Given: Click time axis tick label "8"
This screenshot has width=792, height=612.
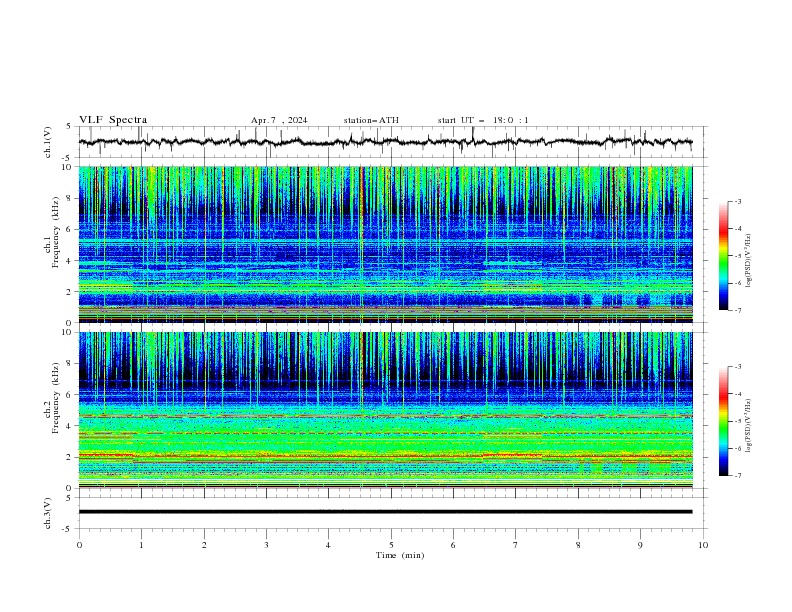Looking at the screenshot, I should tap(578, 545).
